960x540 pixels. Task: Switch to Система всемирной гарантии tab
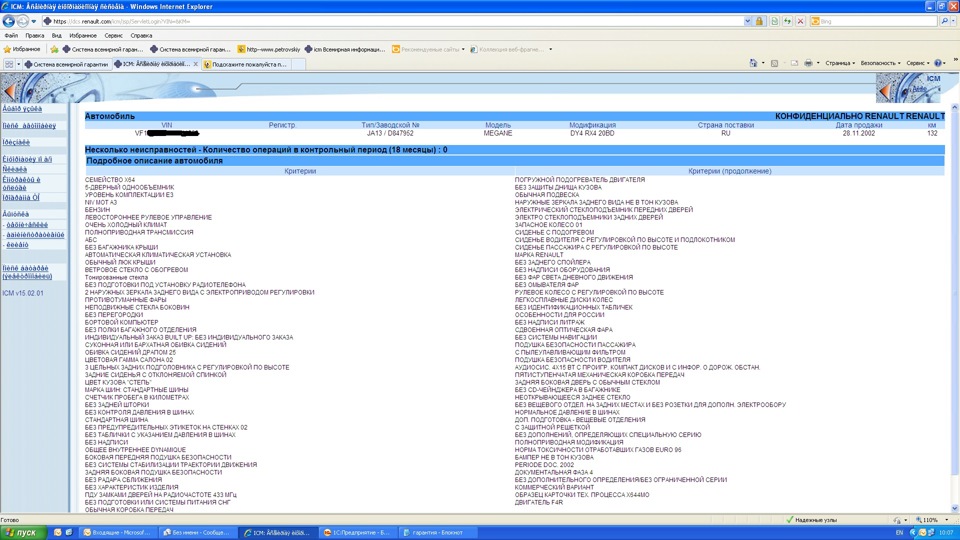tap(66, 64)
